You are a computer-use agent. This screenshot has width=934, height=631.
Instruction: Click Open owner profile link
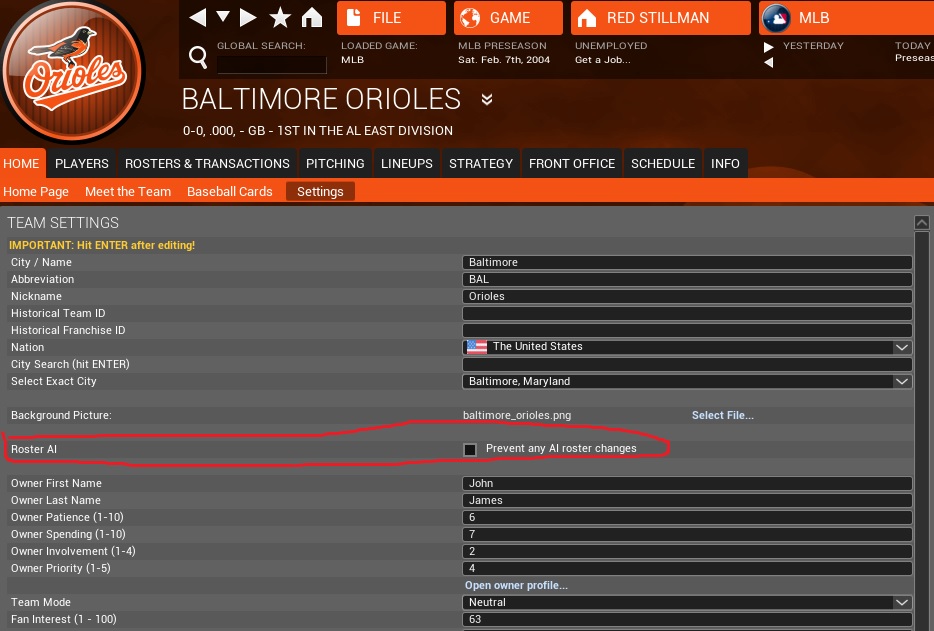click(516, 585)
